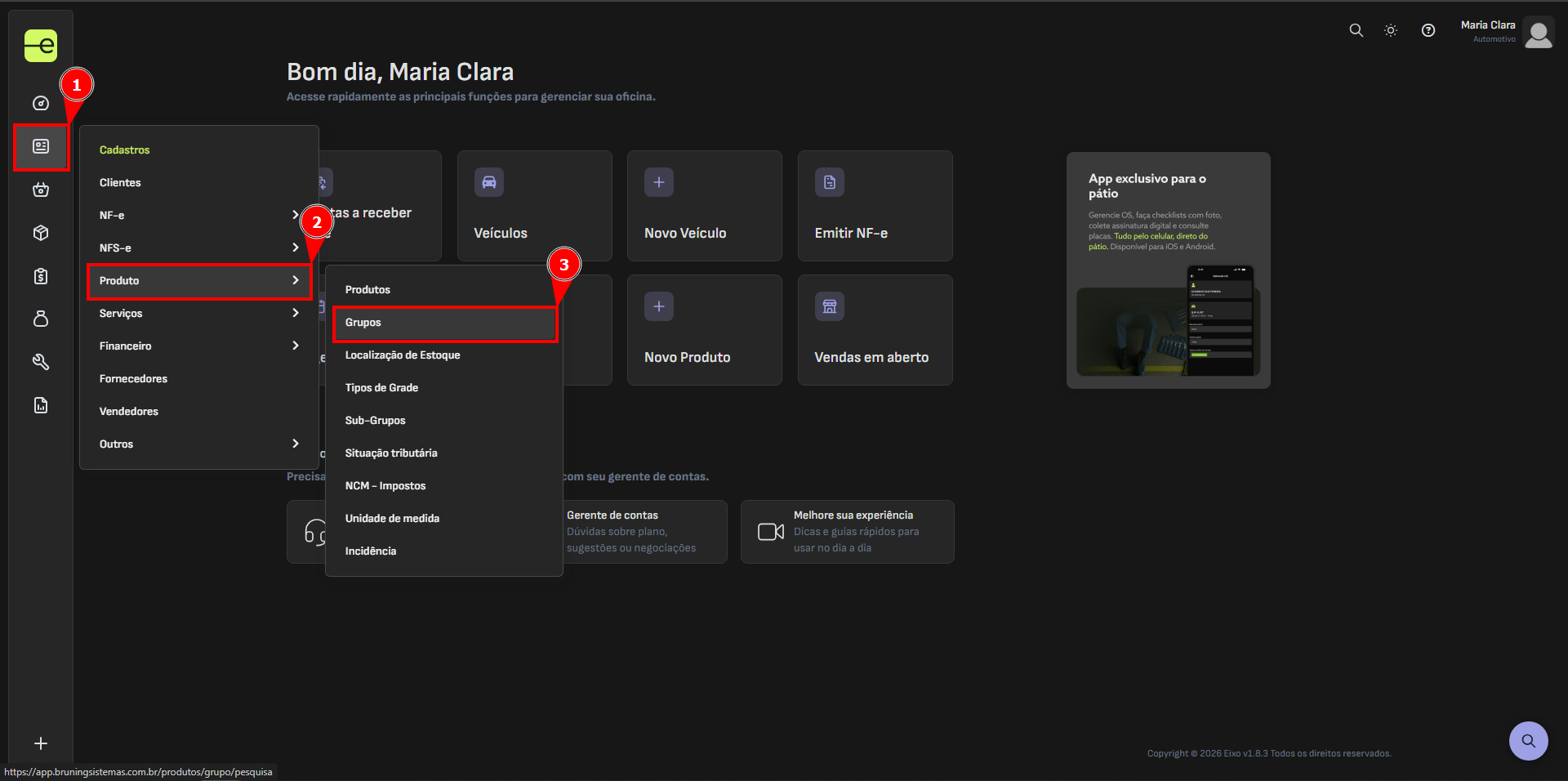The height and width of the screenshot is (781, 1568).
Task: Open the Emitir NF-e shortcut card
Action: (x=875, y=206)
